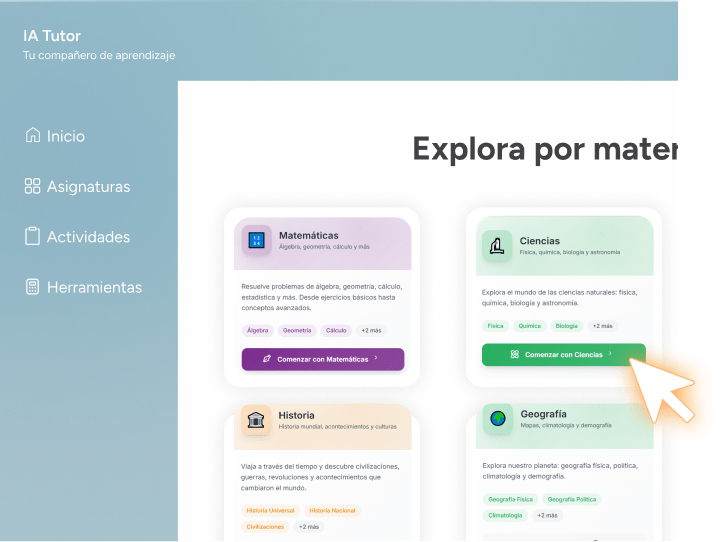Select the Química tag chip
Image resolution: width=720 pixels, height=542 pixels.
tap(529, 326)
